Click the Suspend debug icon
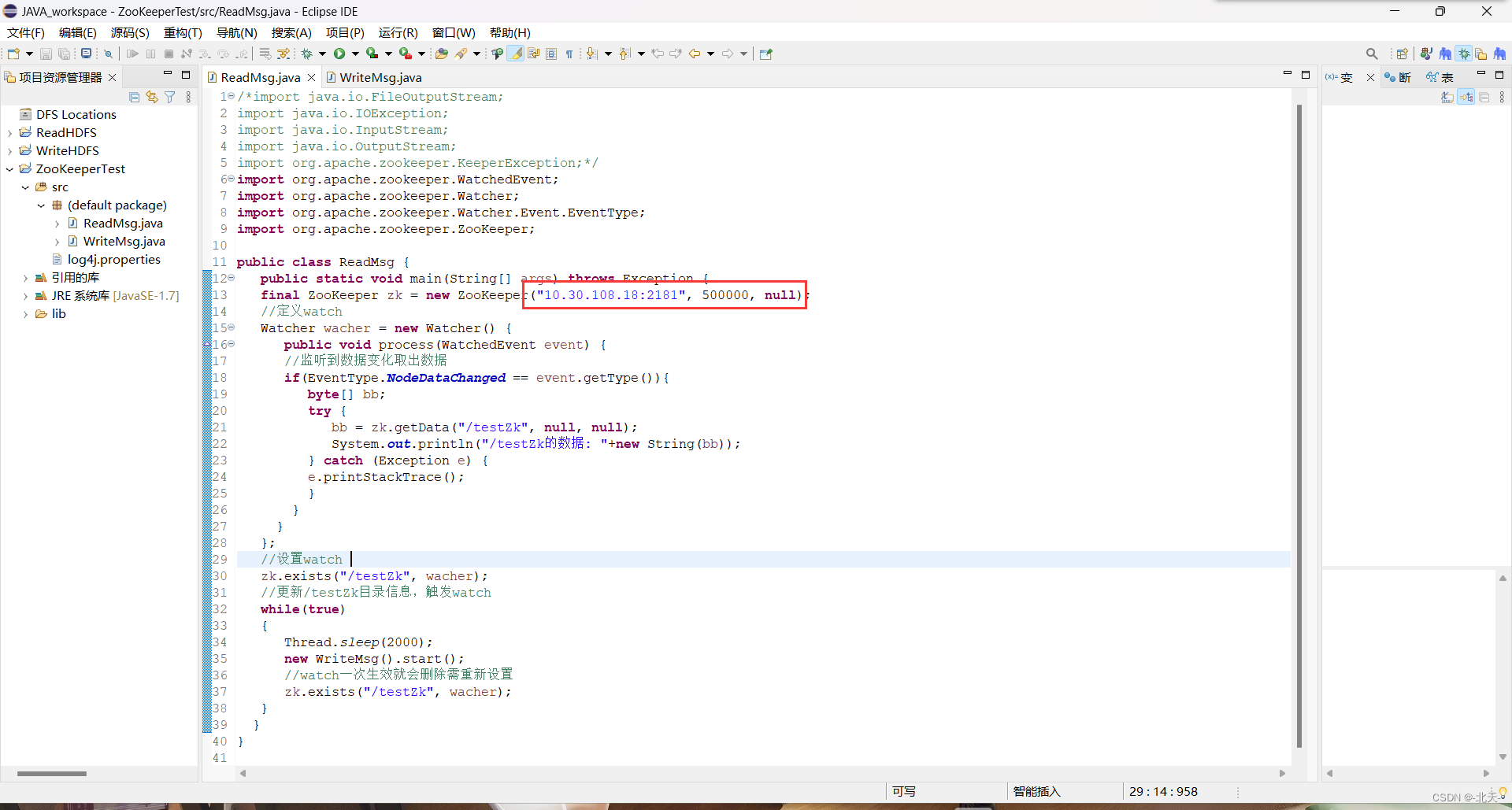1512x810 pixels. [x=150, y=54]
